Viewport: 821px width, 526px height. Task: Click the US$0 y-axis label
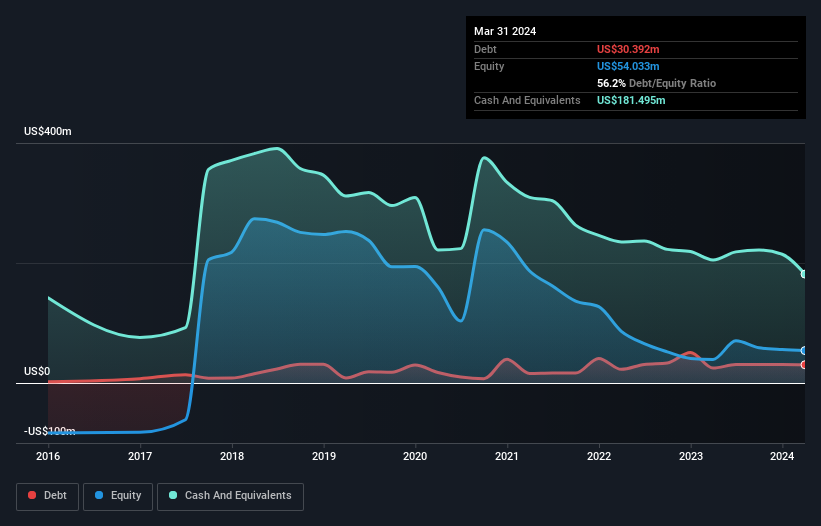[x=37, y=372]
